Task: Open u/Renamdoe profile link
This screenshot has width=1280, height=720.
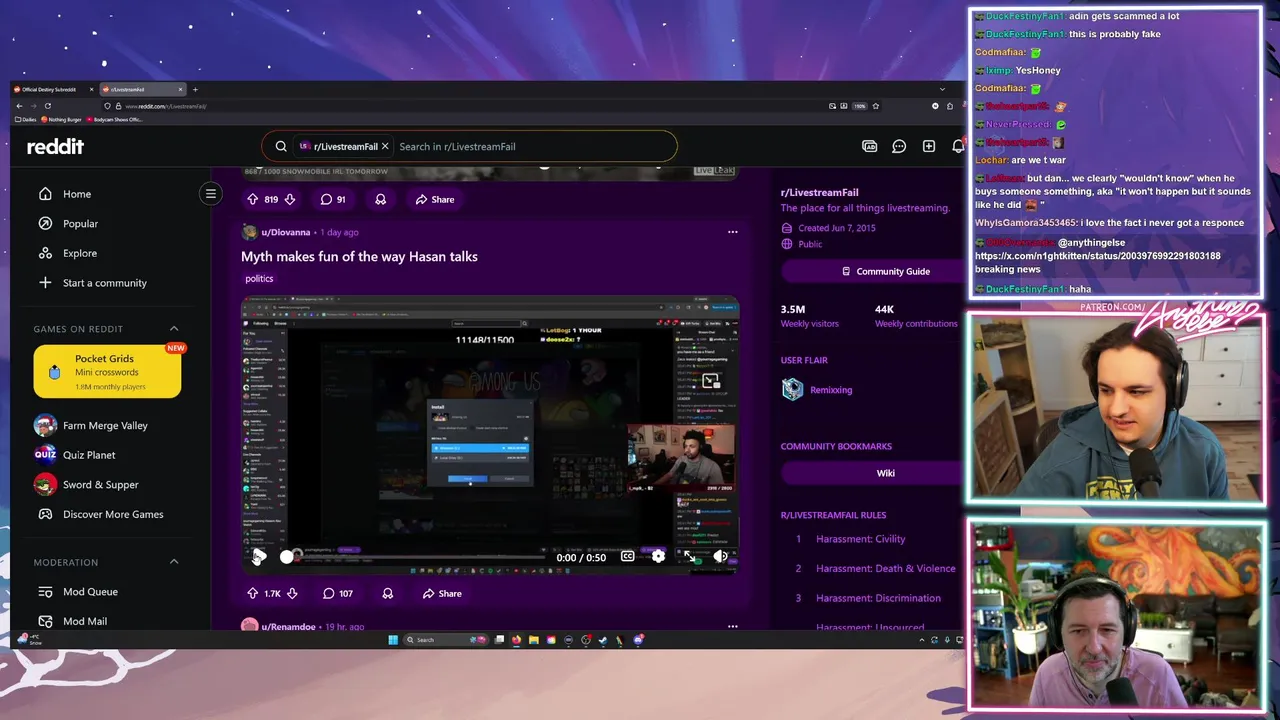Action: coord(288,627)
